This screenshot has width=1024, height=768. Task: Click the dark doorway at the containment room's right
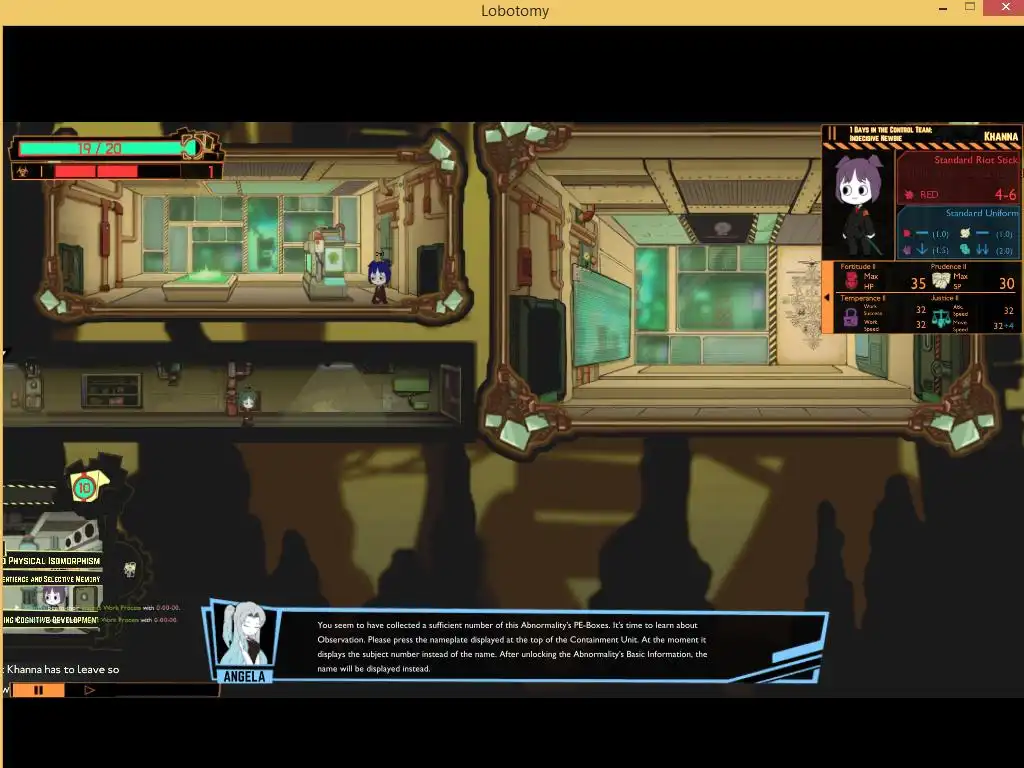pos(430,270)
